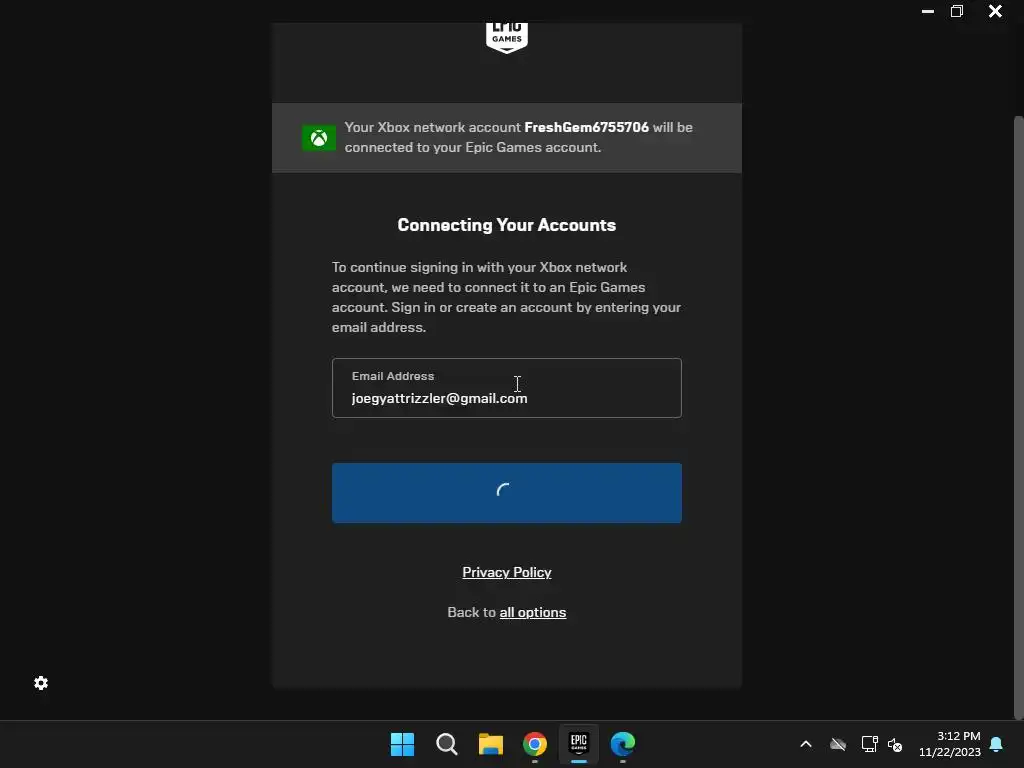Screen dimensions: 1024x768
Task: Click the Email Address input field
Action: pyautogui.click(x=507, y=388)
